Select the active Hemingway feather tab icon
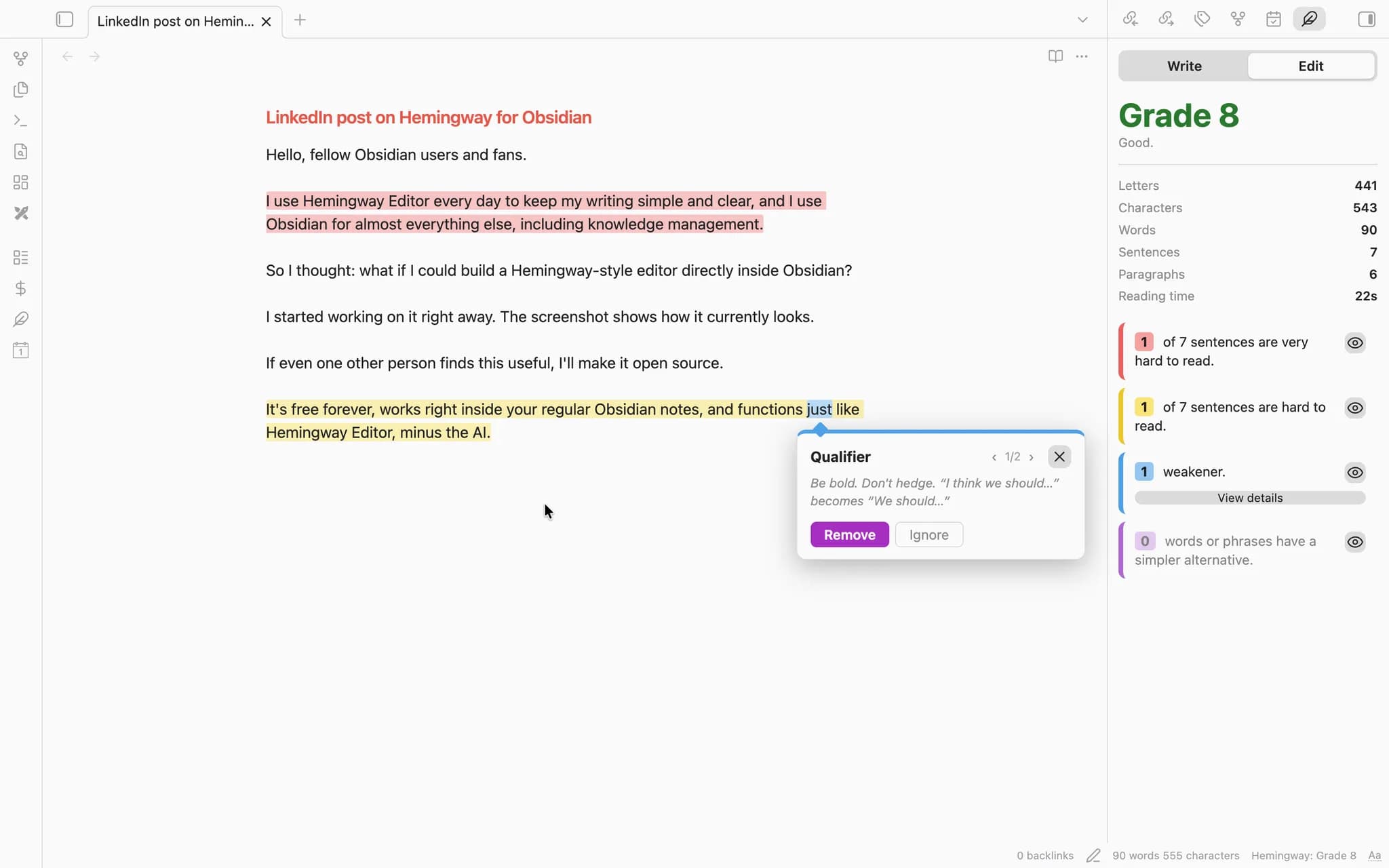 point(1310,19)
